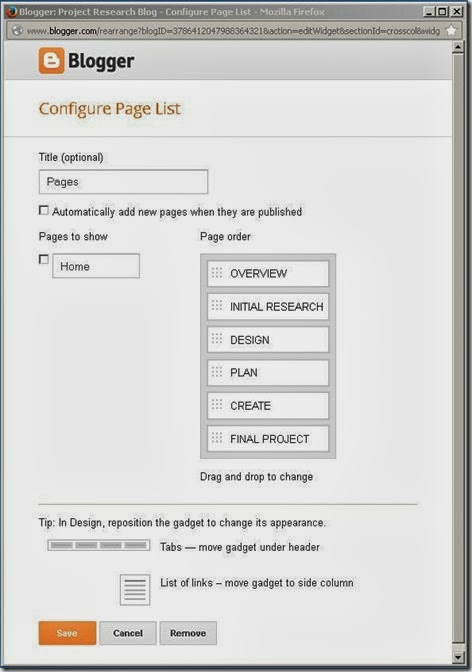Viewport: 472px width, 672px height.
Task: Click the vertical scrollbar track
Action: click(x=458, y=347)
